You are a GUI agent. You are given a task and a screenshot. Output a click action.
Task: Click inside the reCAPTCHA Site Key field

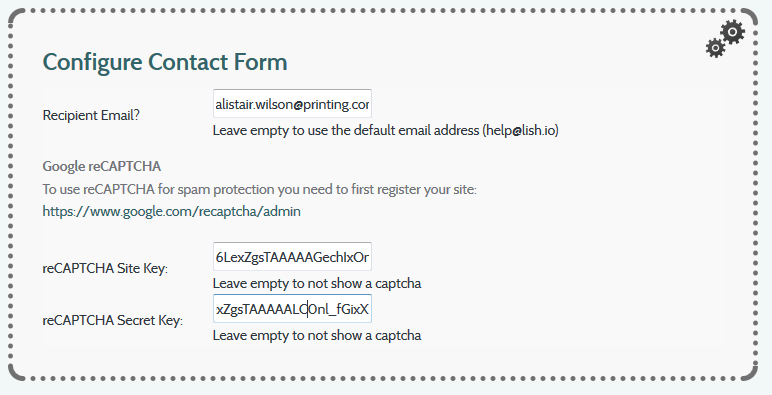click(x=292, y=257)
